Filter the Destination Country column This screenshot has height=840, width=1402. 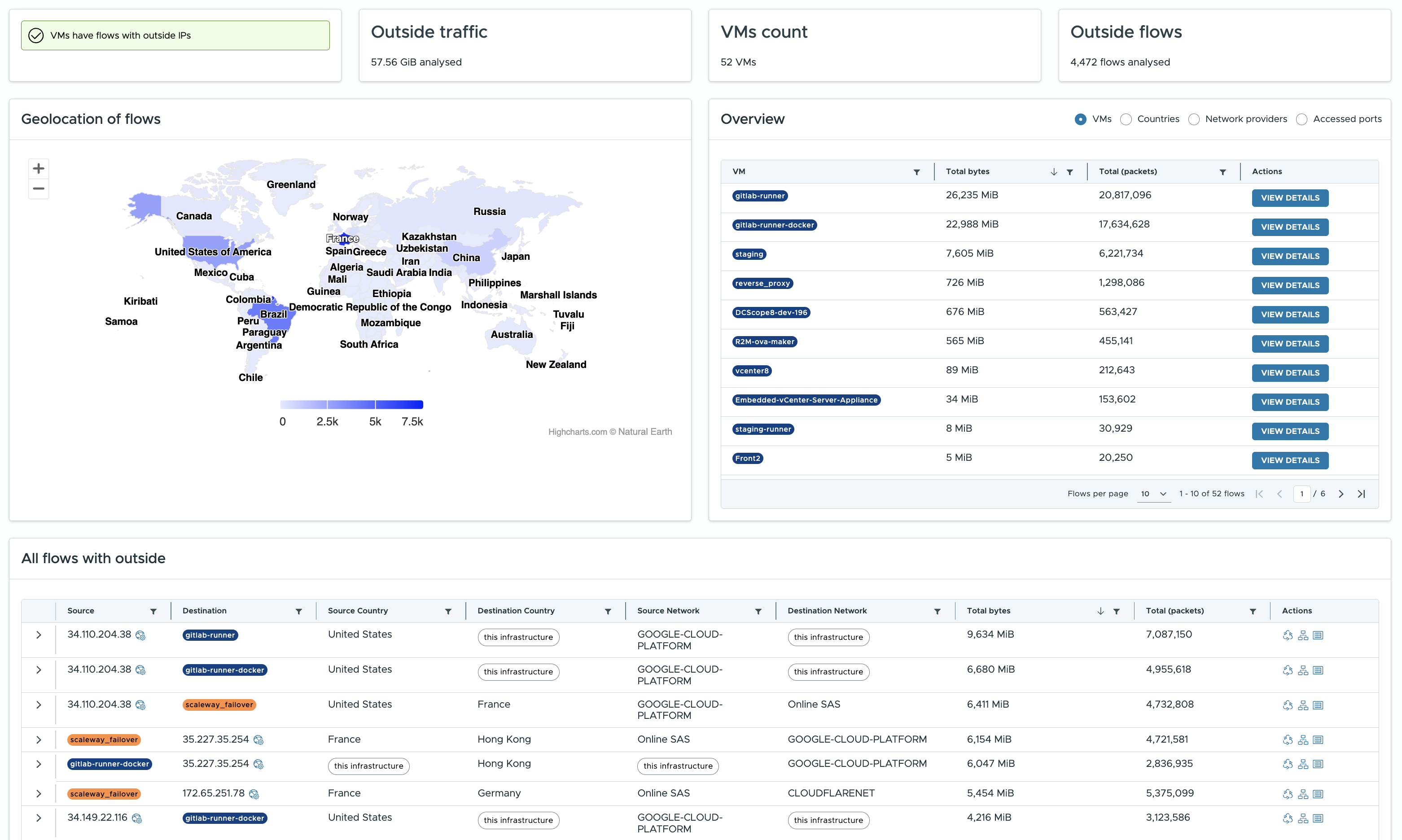point(608,611)
